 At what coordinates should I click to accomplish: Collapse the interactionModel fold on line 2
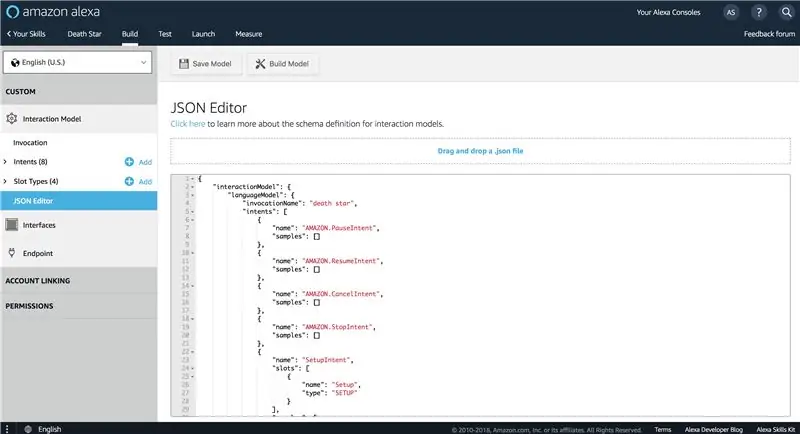[193, 187]
